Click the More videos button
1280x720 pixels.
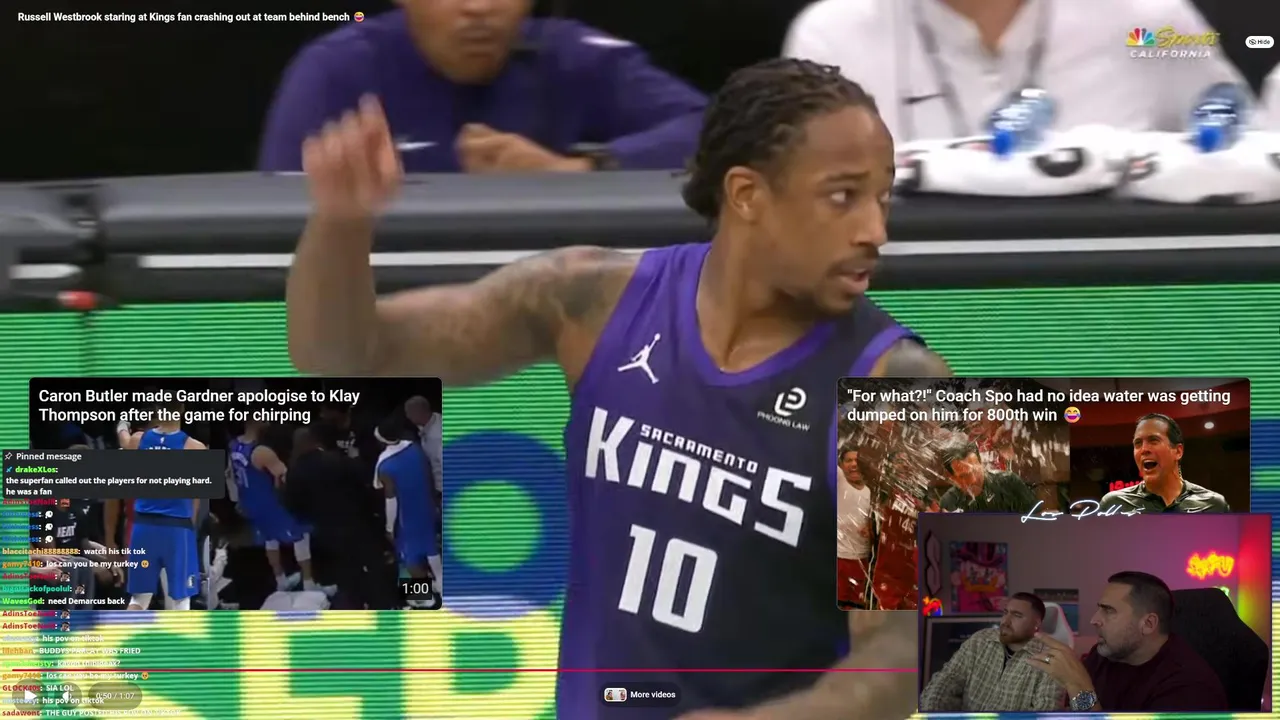(x=640, y=694)
